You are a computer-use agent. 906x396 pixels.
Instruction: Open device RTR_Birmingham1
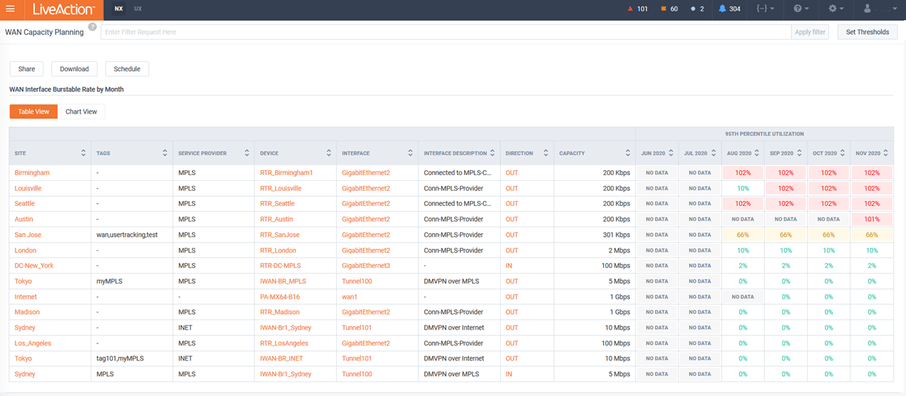[x=286, y=173]
